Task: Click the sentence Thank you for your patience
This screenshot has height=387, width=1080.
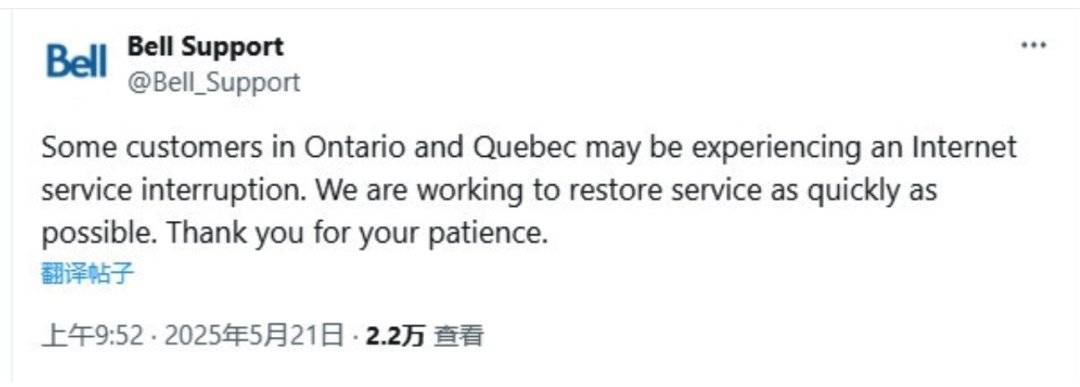Action: [357, 234]
